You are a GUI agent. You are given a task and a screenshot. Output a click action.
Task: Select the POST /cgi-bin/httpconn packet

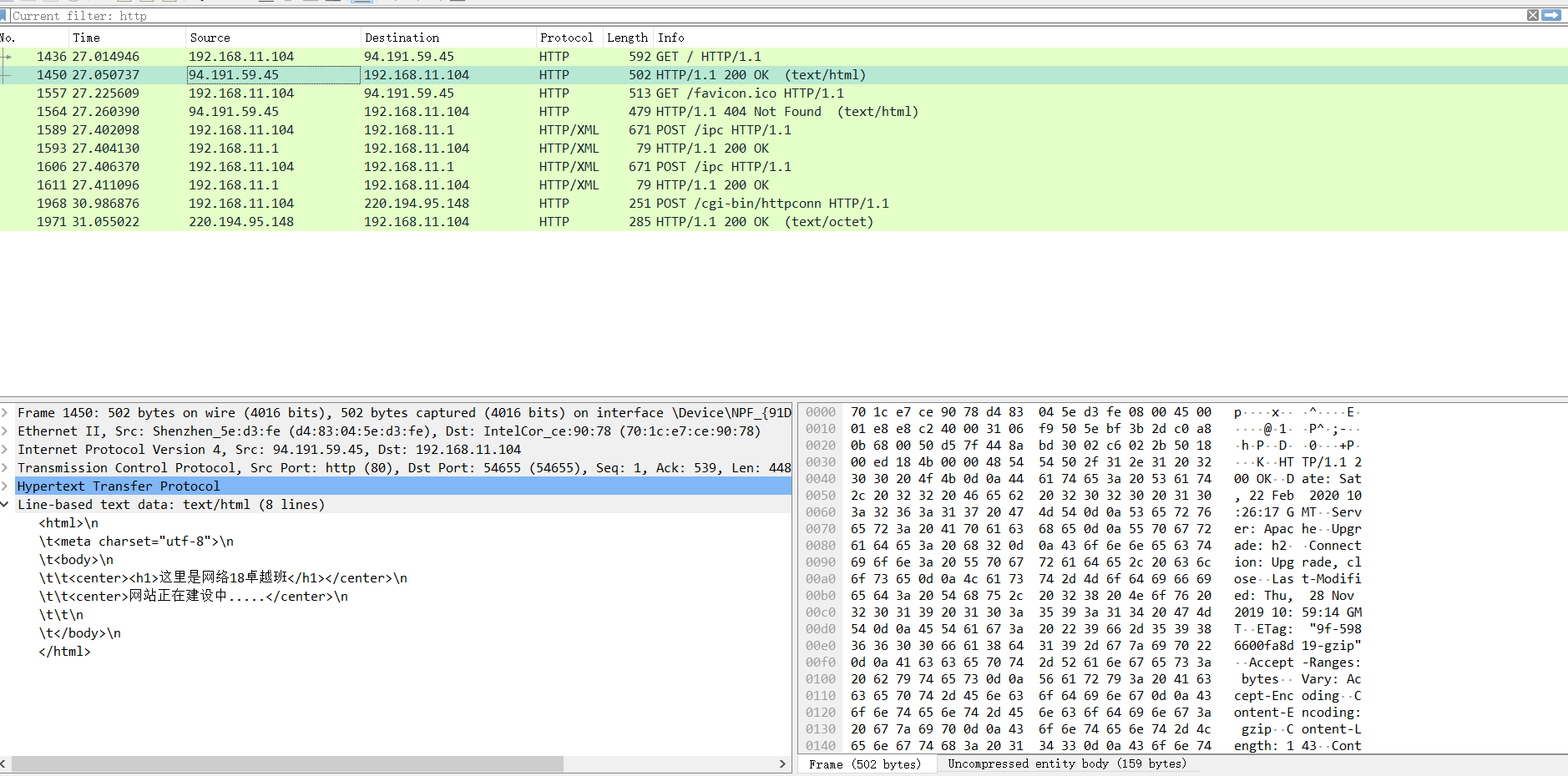click(x=417, y=203)
